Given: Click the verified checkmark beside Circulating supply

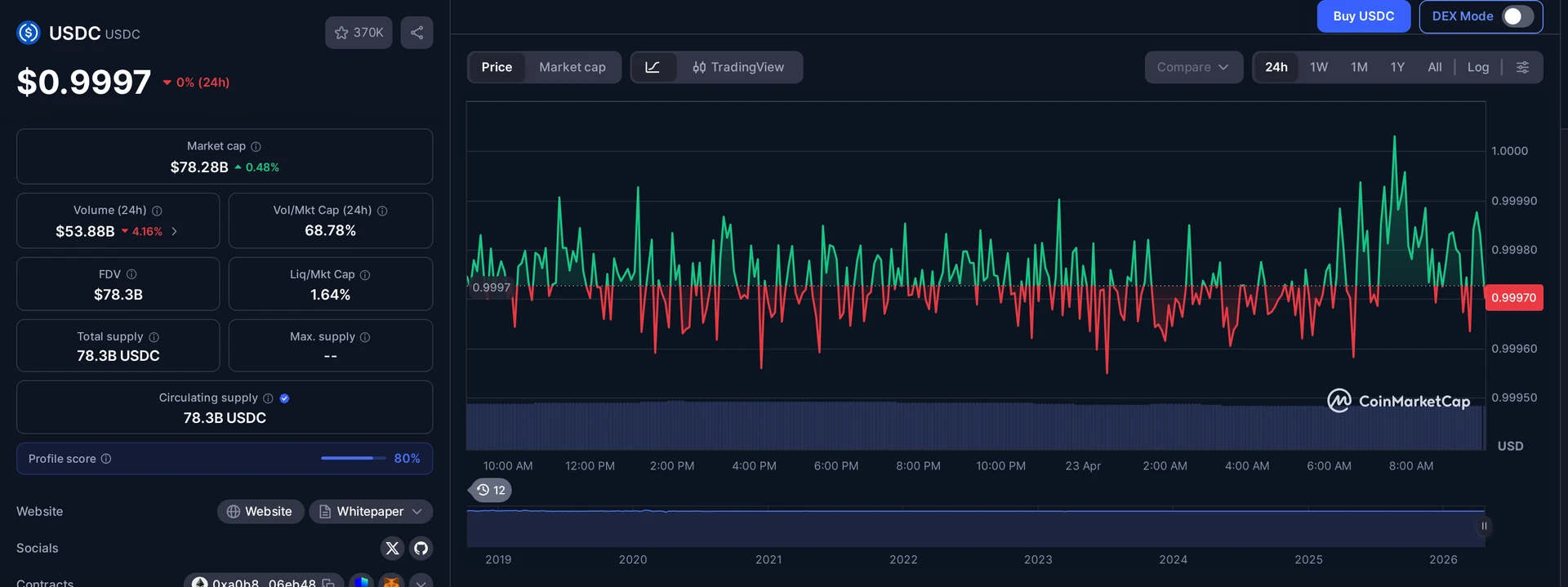Looking at the screenshot, I should click(x=284, y=398).
